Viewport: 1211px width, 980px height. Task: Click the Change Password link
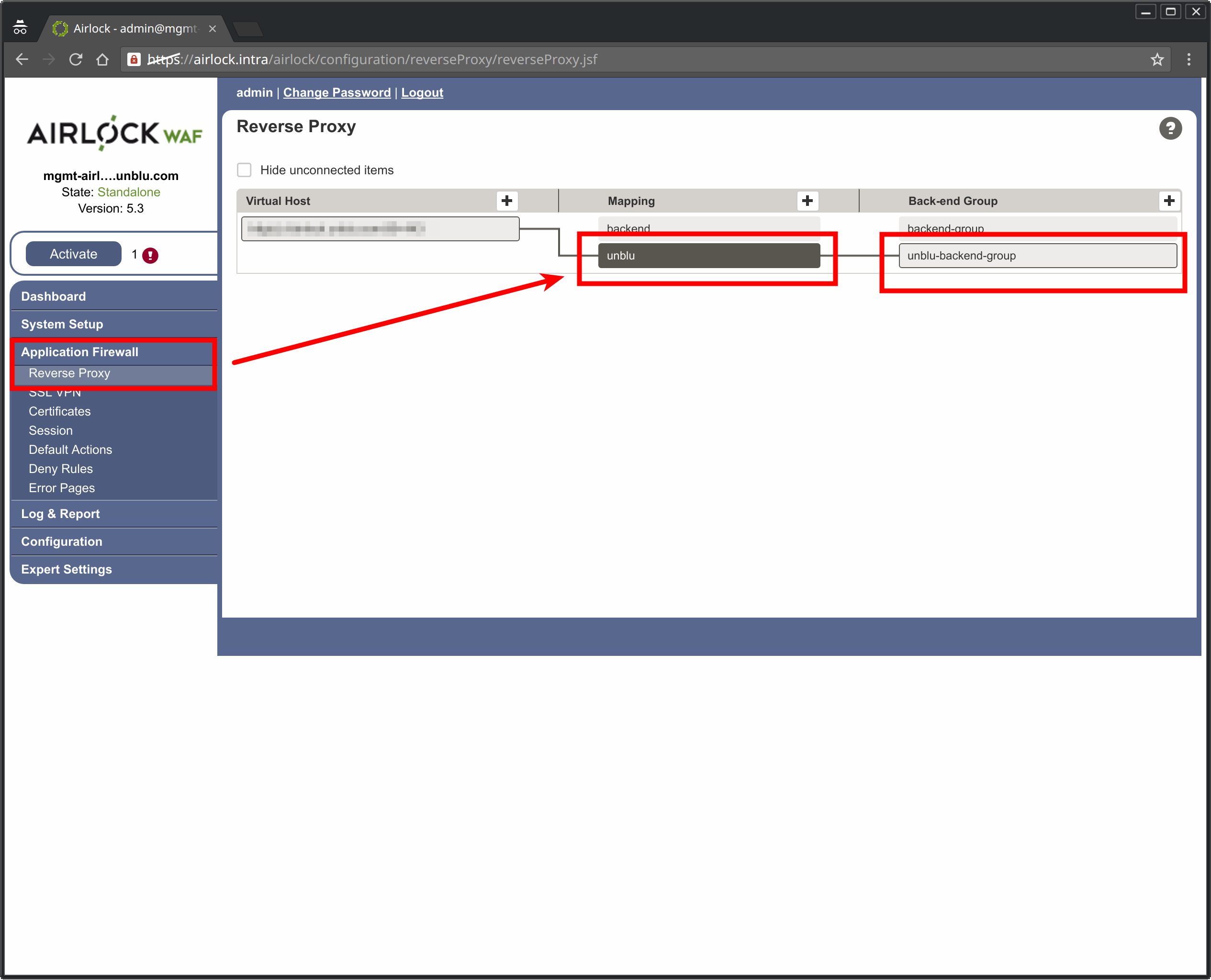click(x=336, y=92)
